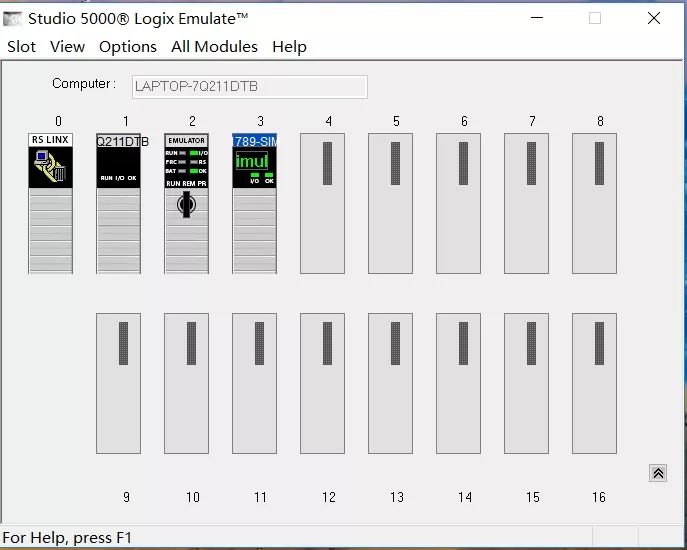Screen dimensions: 687x550
Task: Select empty slot 13
Action: click(390, 383)
